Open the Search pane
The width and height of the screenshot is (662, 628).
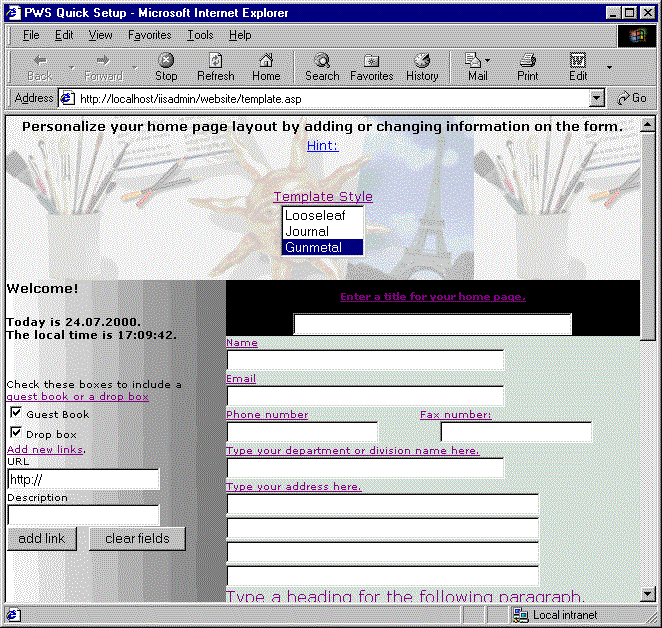322,68
